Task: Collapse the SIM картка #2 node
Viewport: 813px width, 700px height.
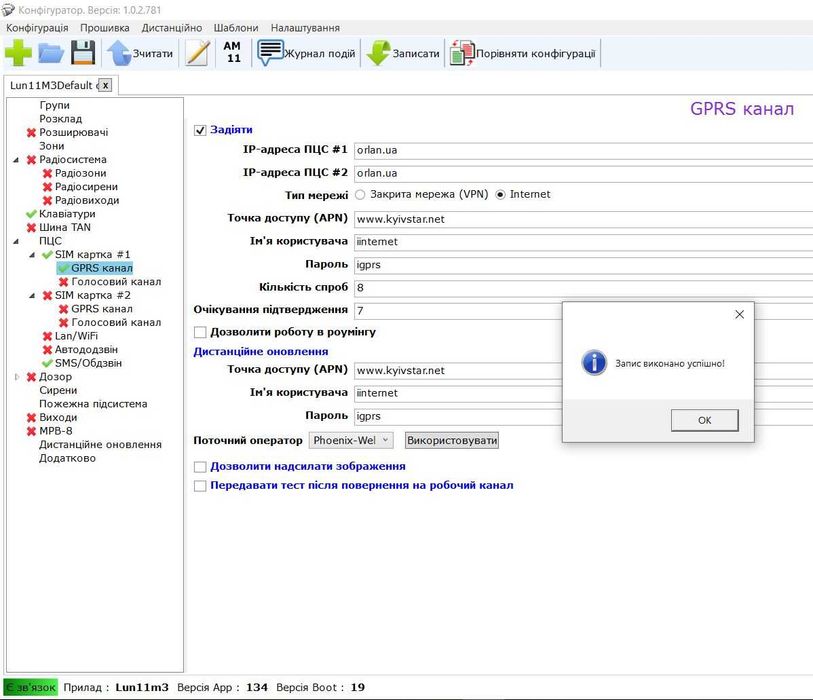Action: (x=32, y=296)
